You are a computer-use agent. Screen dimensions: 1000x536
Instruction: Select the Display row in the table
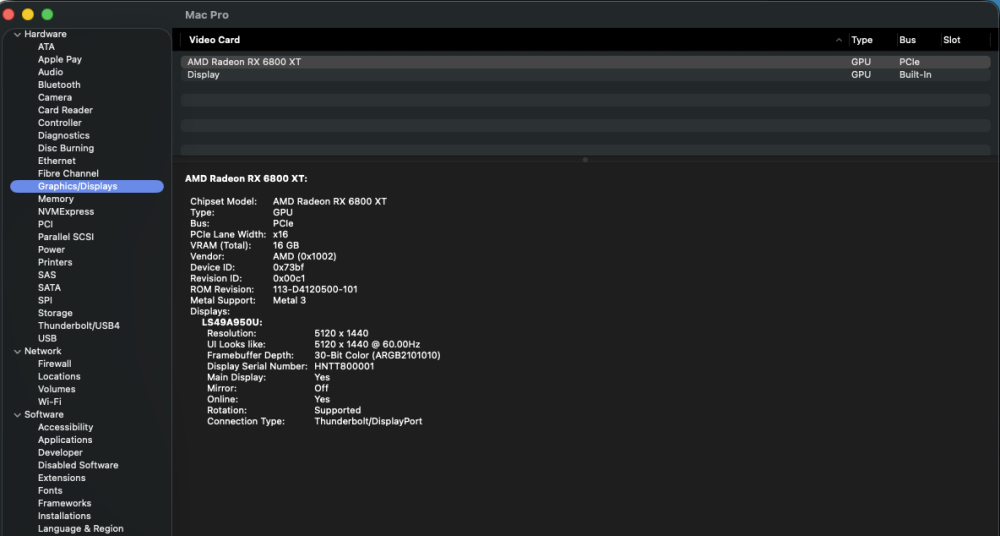tap(585, 75)
